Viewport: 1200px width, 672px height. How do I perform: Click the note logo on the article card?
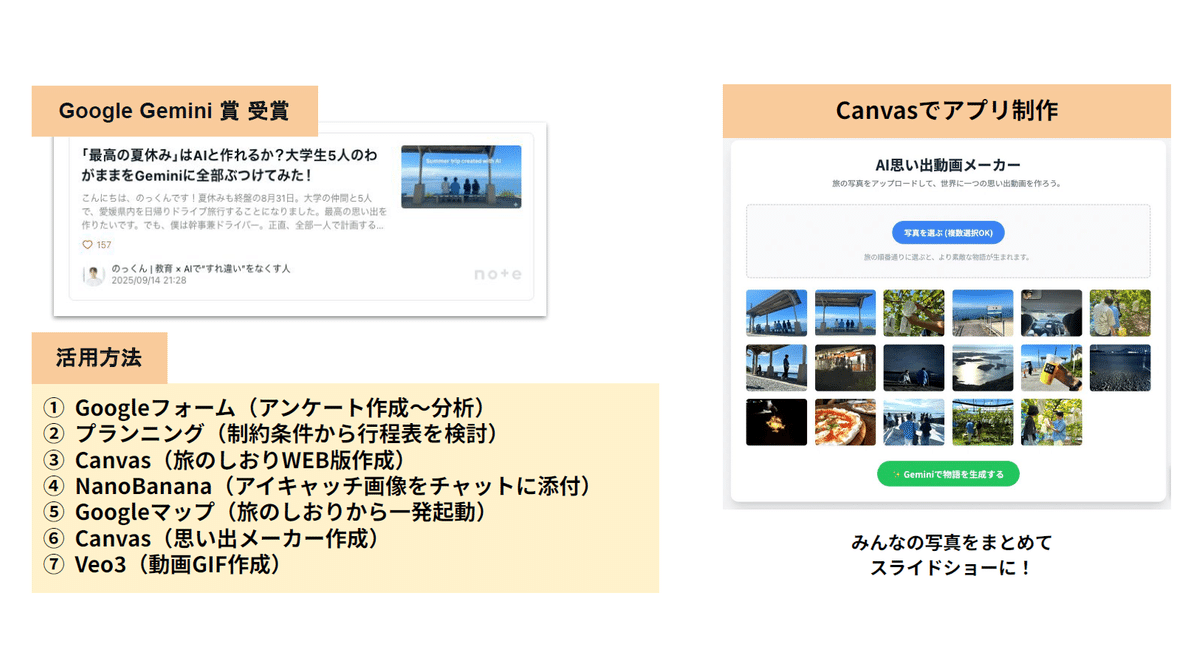(x=497, y=274)
